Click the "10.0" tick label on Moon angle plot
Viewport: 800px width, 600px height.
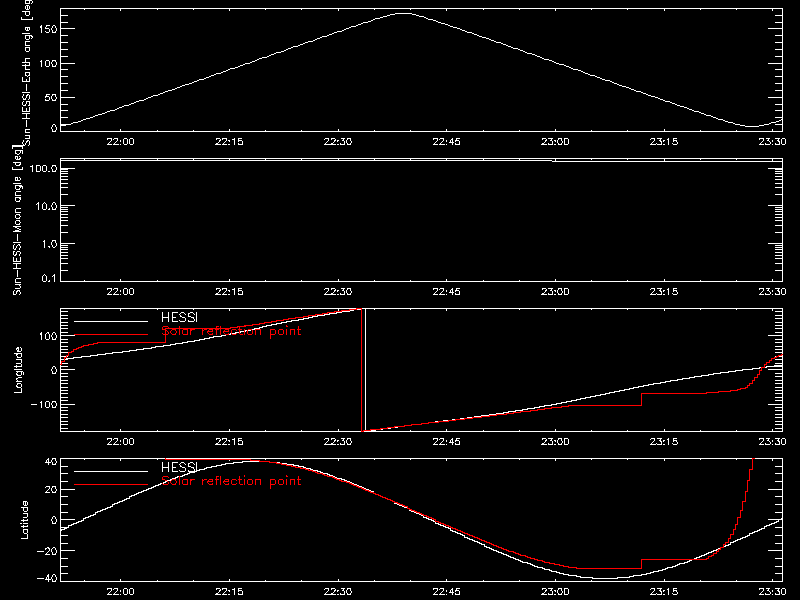pyautogui.click(x=46, y=207)
